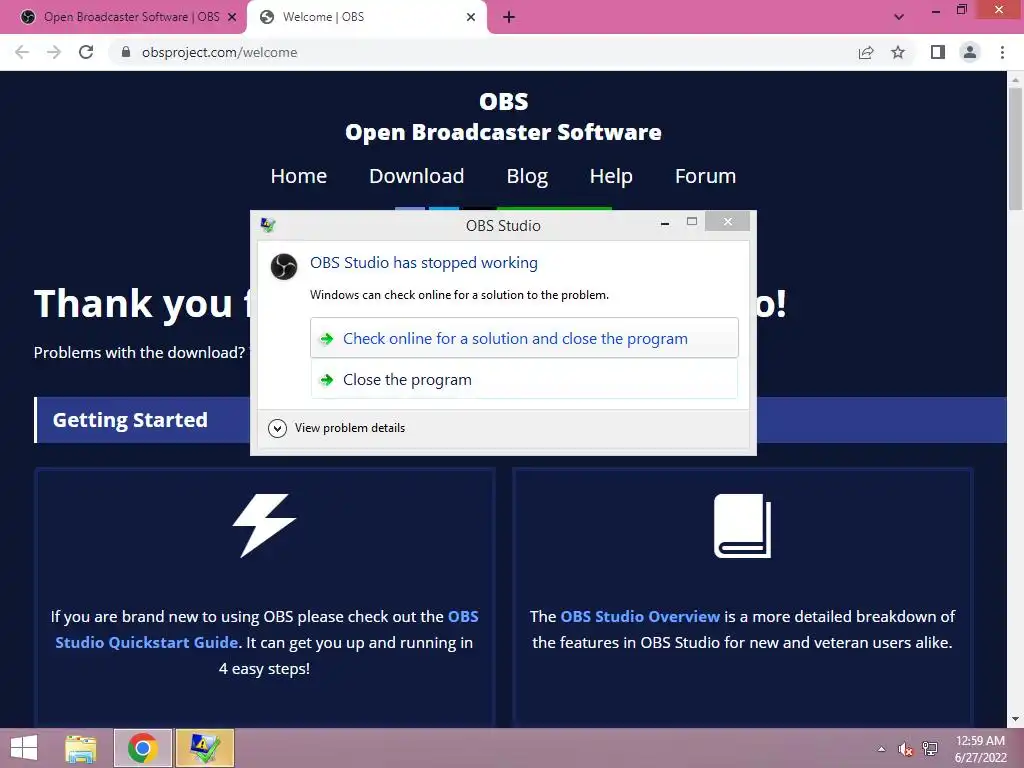1024x768 pixels.
Task: Open the Help nav link
Action: coord(611,176)
